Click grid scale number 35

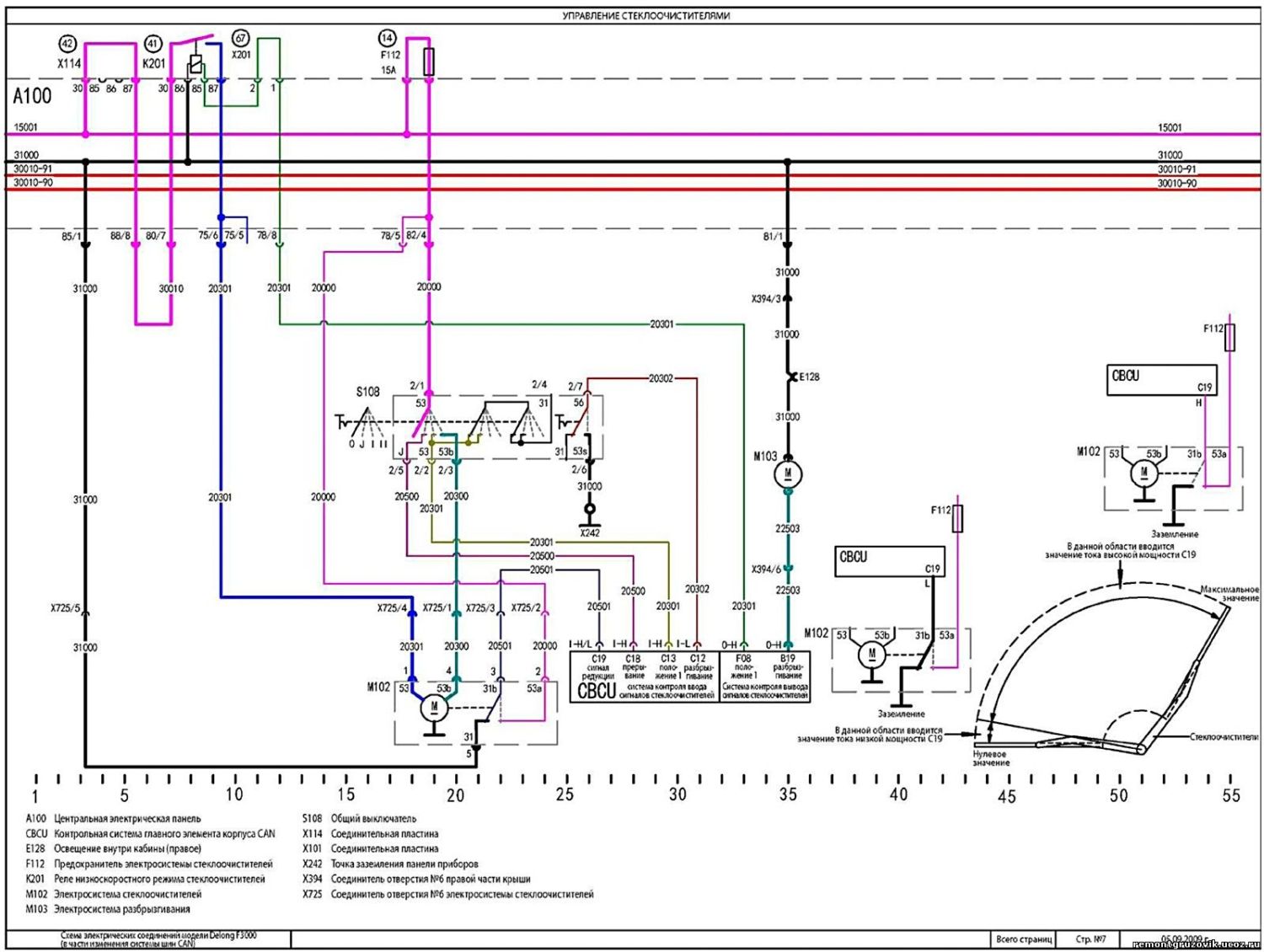tap(788, 794)
